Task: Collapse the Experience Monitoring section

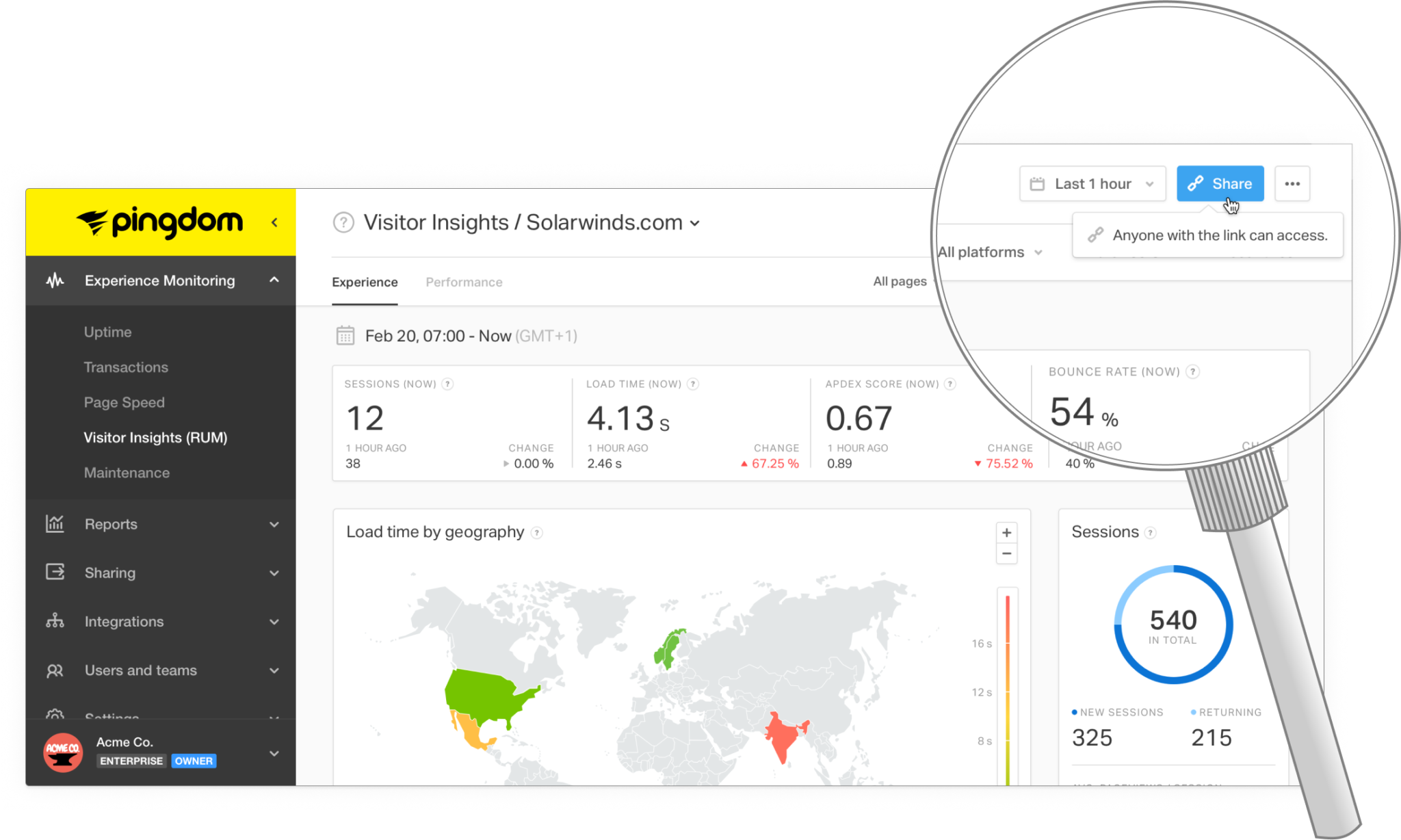Action: pyautogui.click(x=275, y=280)
